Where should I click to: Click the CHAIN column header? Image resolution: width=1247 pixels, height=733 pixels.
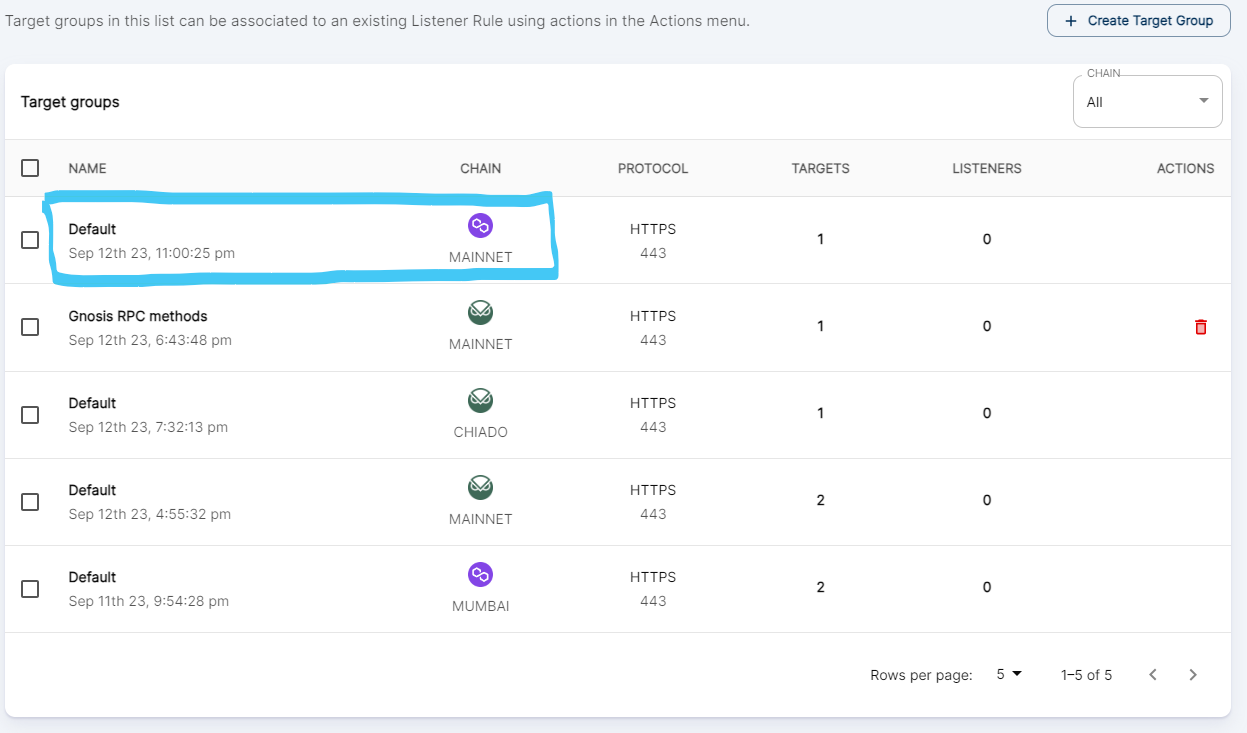(x=481, y=168)
